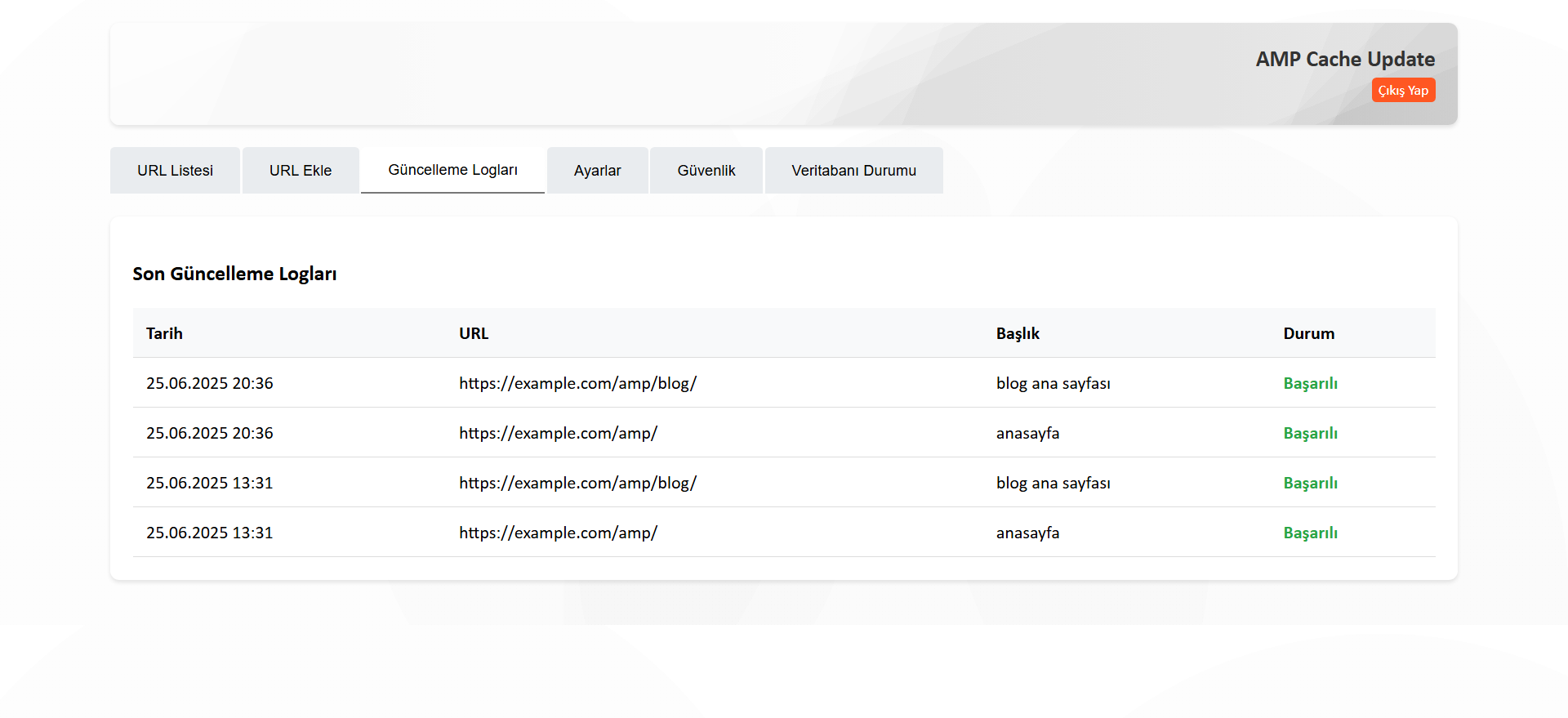Open the Ayarlar tab

[x=597, y=170]
